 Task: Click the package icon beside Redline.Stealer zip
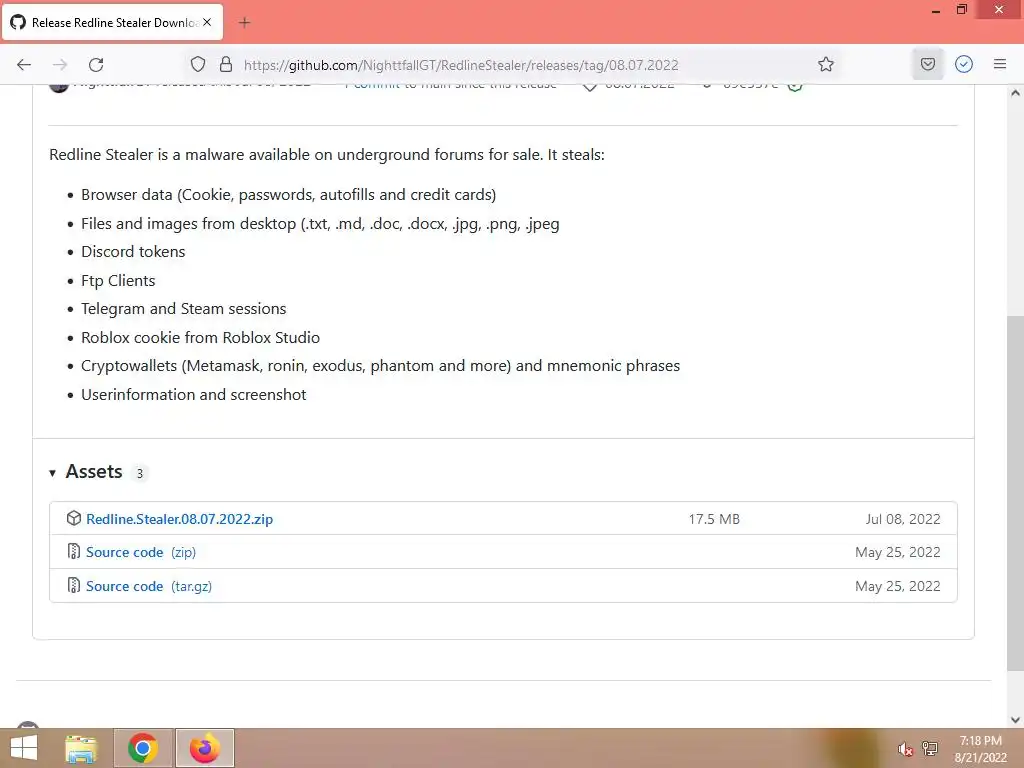coord(74,518)
